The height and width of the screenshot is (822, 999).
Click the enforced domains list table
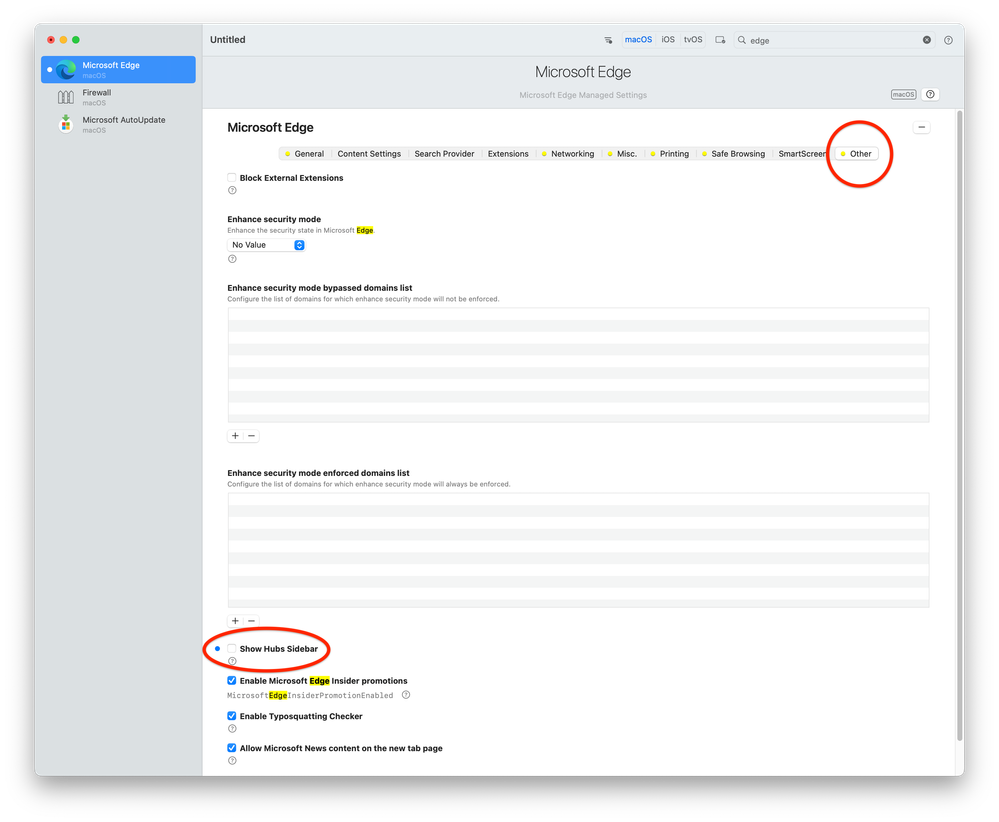click(x=578, y=550)
